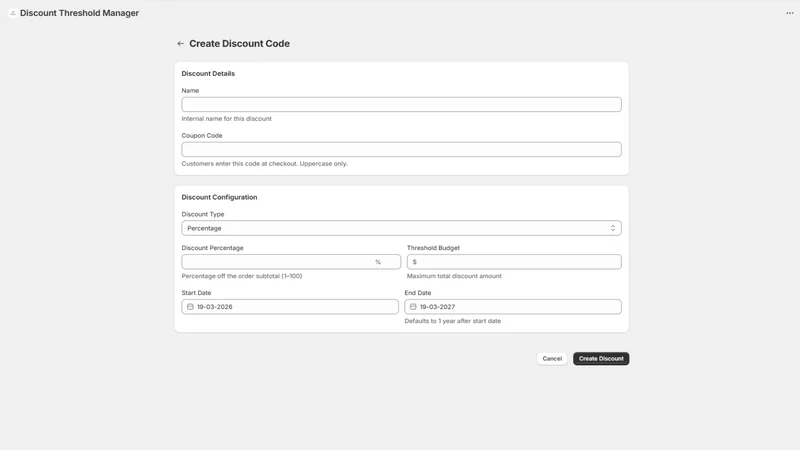Open the Discount Type dropdown
Viewport: 800px width, 450px height.
(x=401, y=228)
